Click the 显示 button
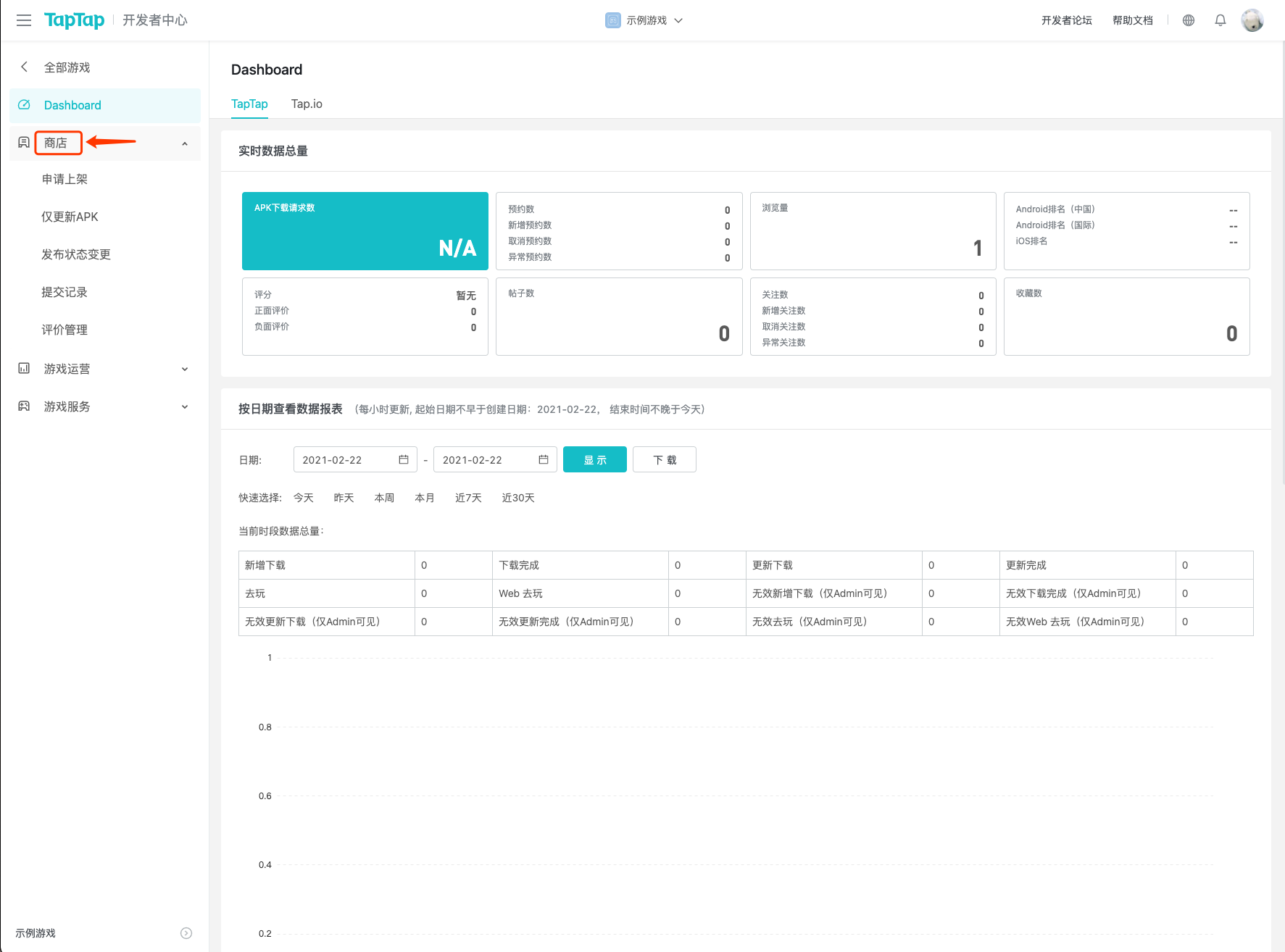This screenshot has height=952, width=1285. [x=595, y=459]
